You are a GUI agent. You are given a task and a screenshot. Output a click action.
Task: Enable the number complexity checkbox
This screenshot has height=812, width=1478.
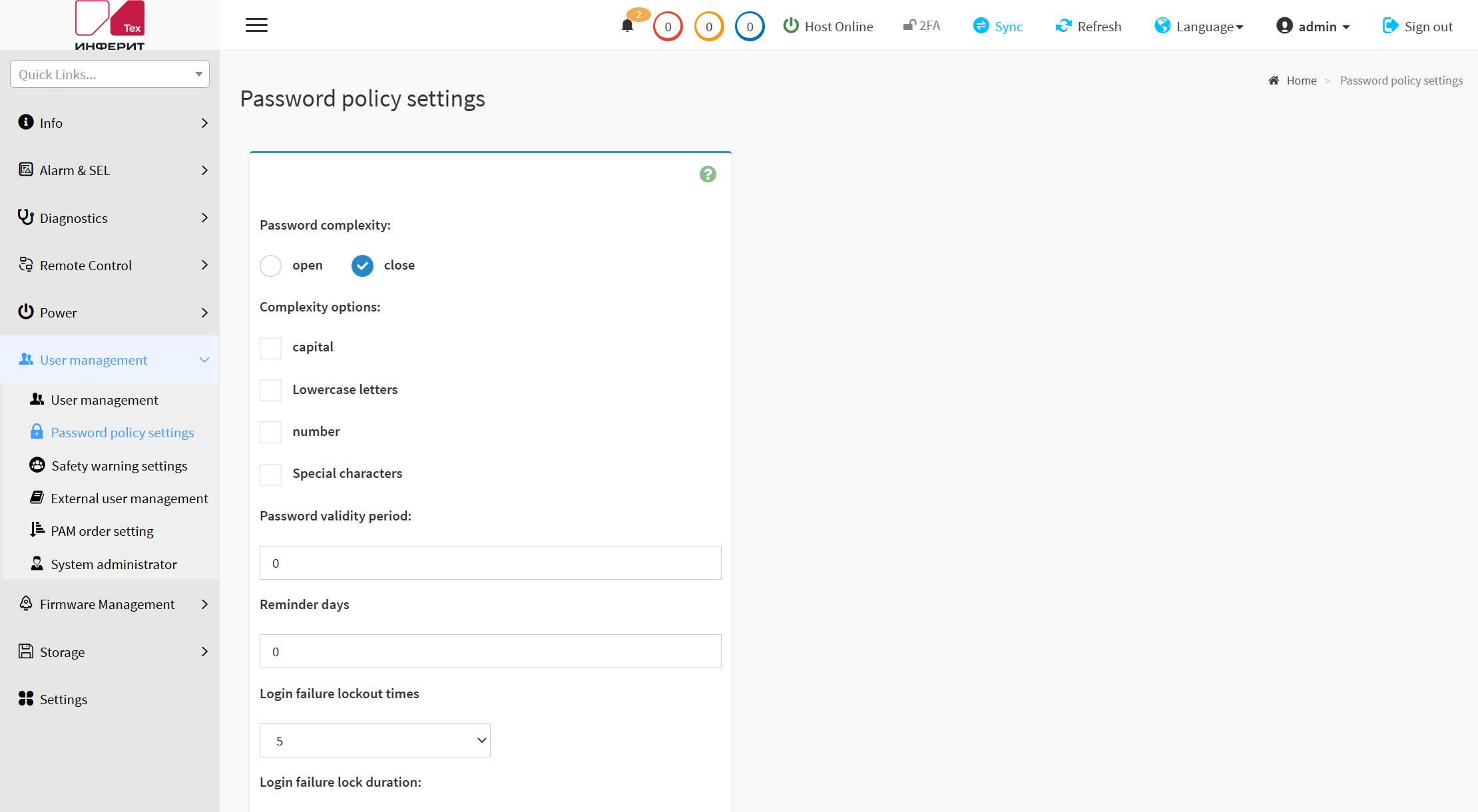click(270, 432)
